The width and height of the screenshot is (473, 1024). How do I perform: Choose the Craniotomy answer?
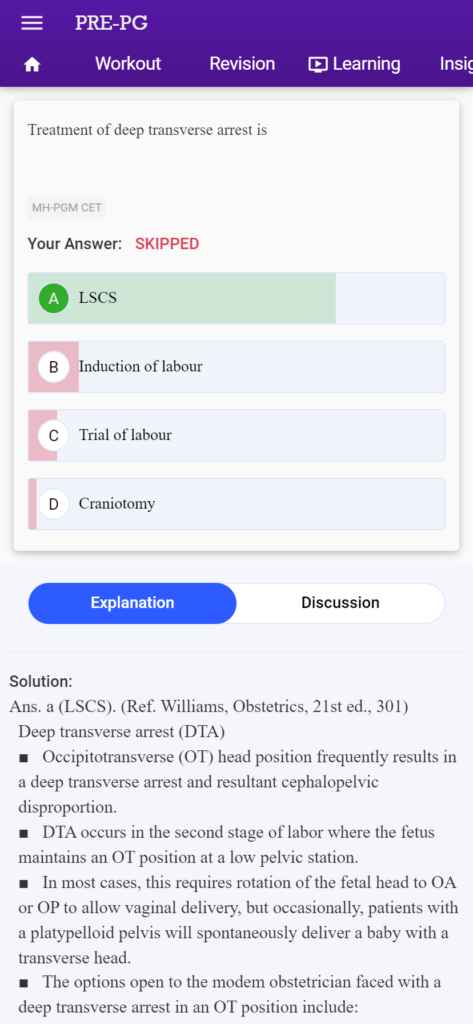pos(236,504)
